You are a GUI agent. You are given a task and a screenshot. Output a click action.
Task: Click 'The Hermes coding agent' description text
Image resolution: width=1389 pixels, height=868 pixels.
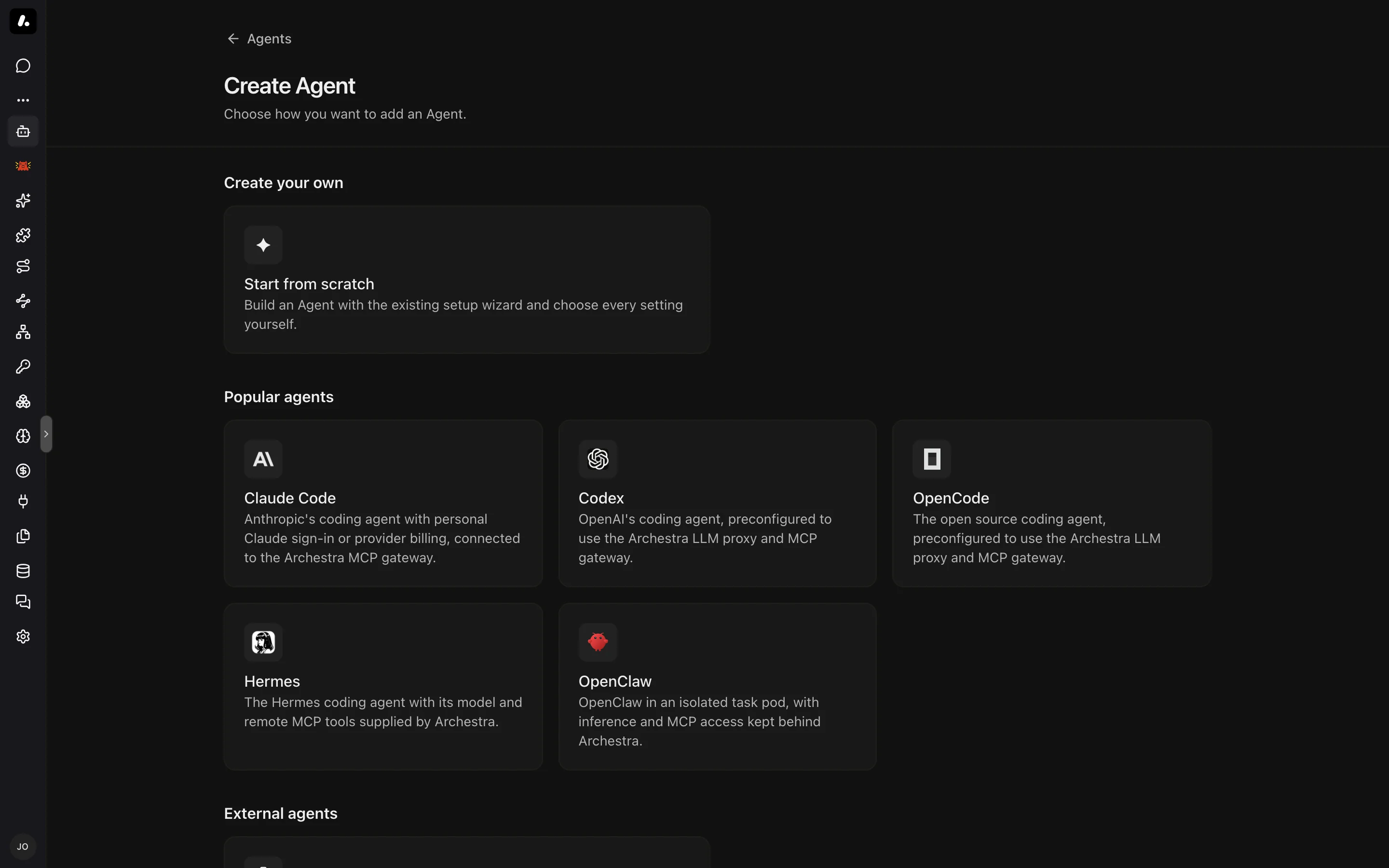pos(383,712)
